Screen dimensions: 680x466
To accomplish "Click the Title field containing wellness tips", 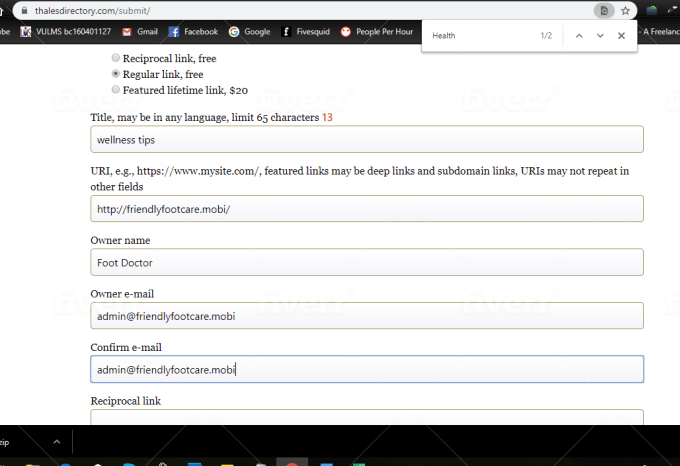I will 366,139.
